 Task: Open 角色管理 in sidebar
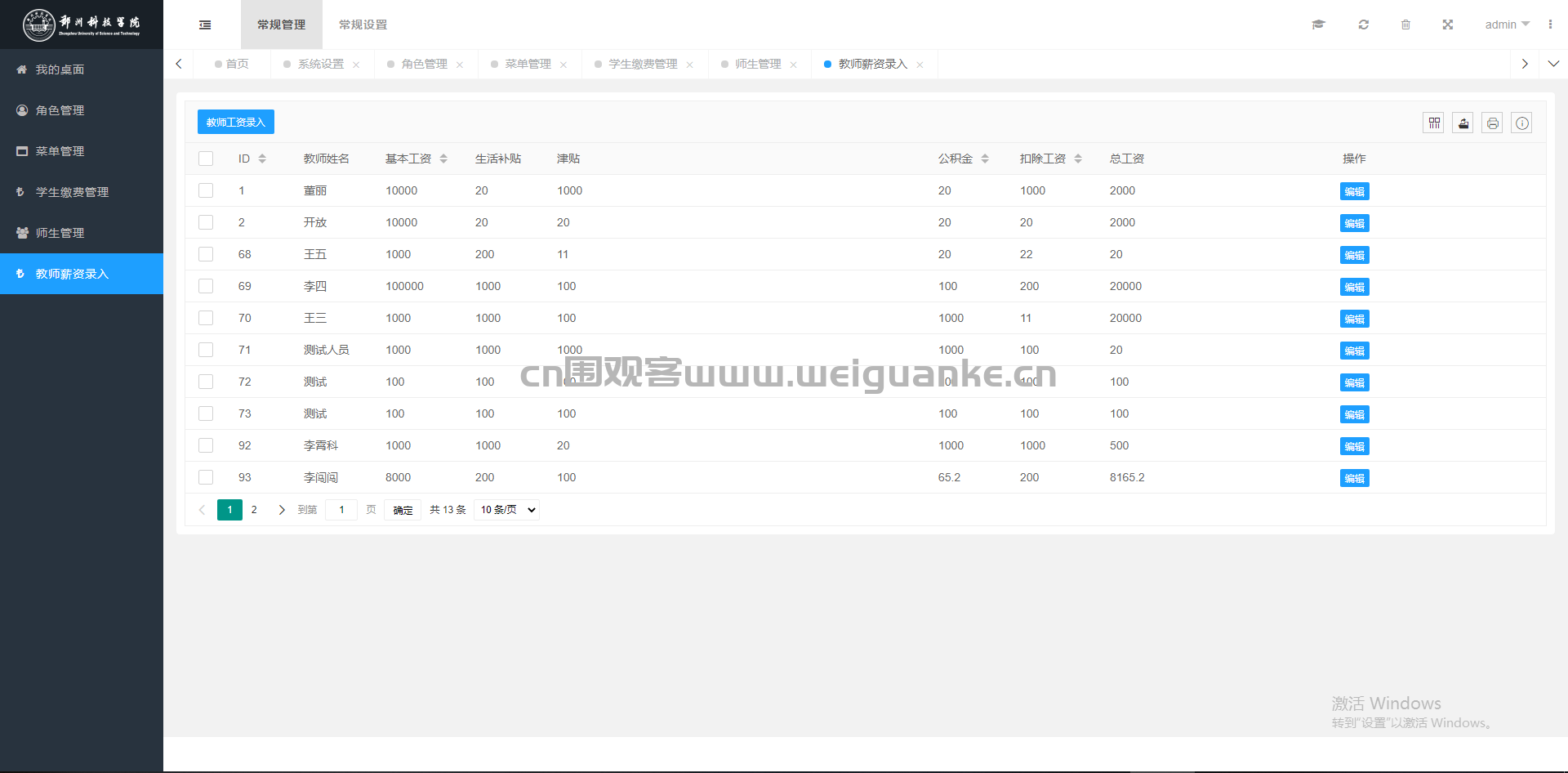point(82,110)
